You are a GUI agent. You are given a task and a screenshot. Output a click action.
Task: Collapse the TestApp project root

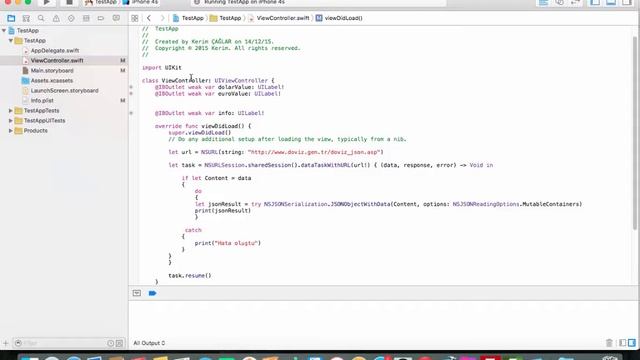click(x=4, y=31)
